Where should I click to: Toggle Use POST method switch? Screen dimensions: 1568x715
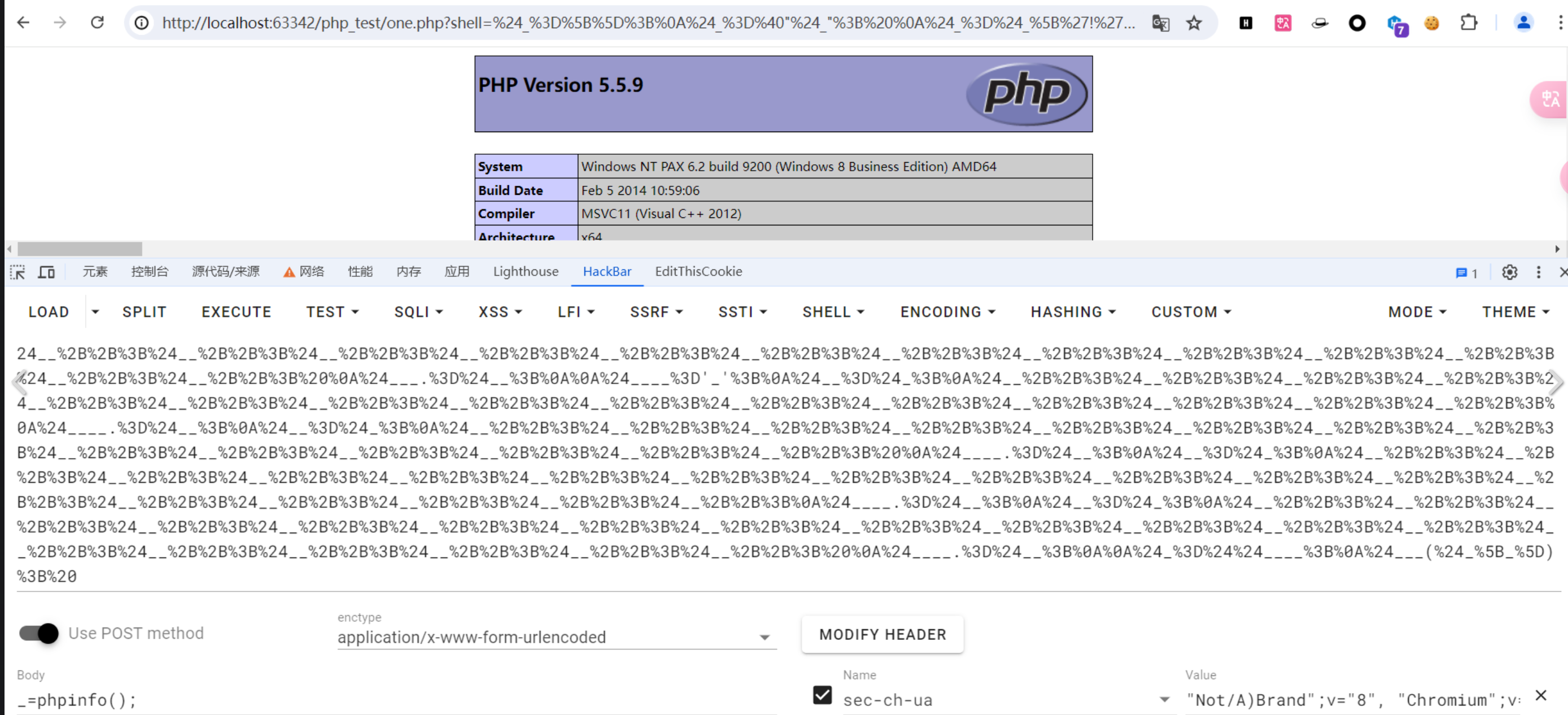(39, 633)
